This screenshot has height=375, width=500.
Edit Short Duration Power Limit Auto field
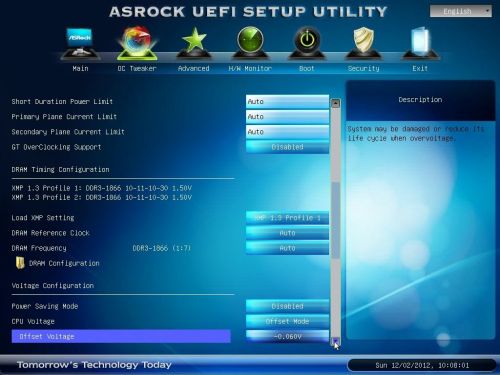pyautogui.click(x=287, y=101)
